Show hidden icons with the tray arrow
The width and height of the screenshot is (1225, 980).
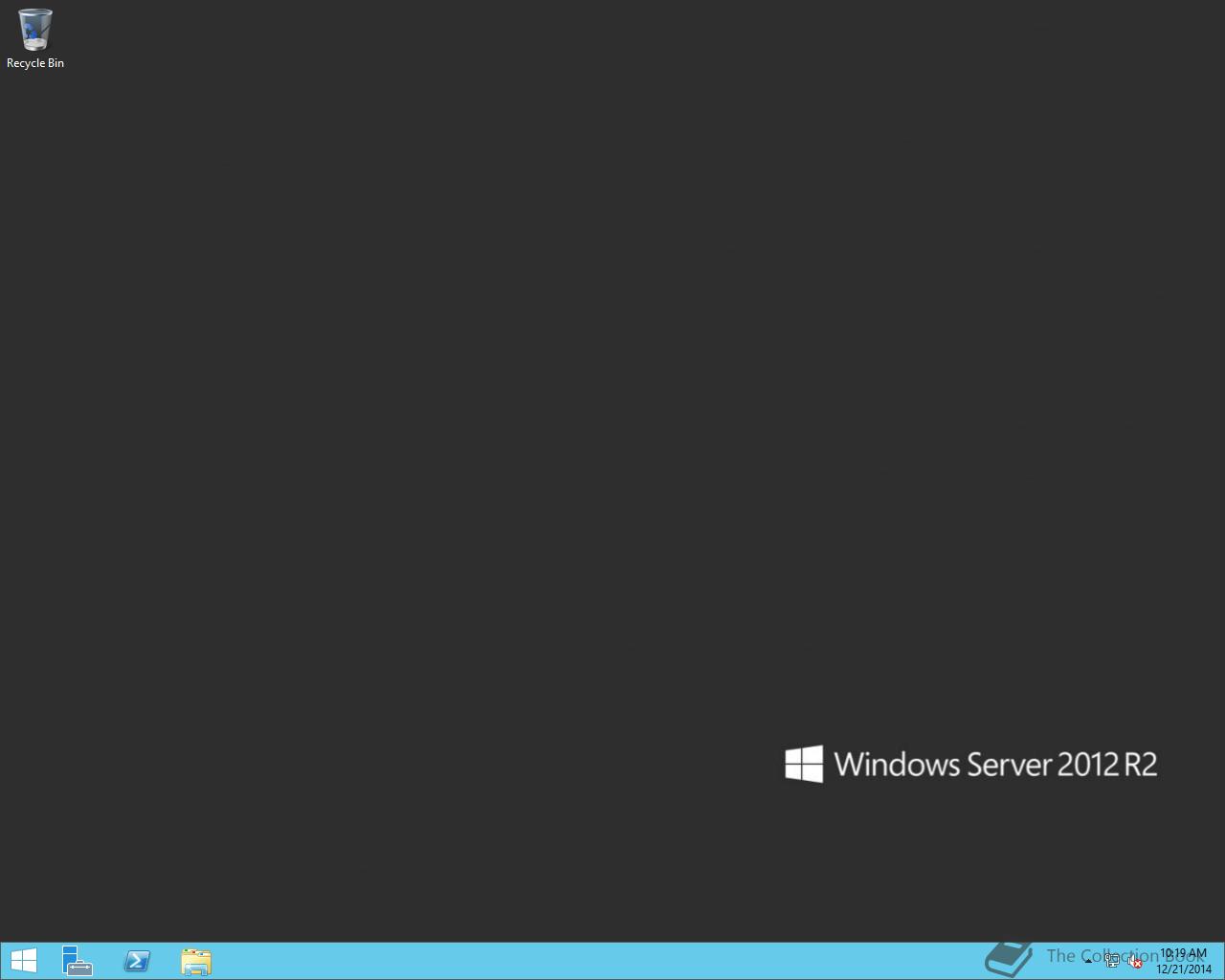1089,961
